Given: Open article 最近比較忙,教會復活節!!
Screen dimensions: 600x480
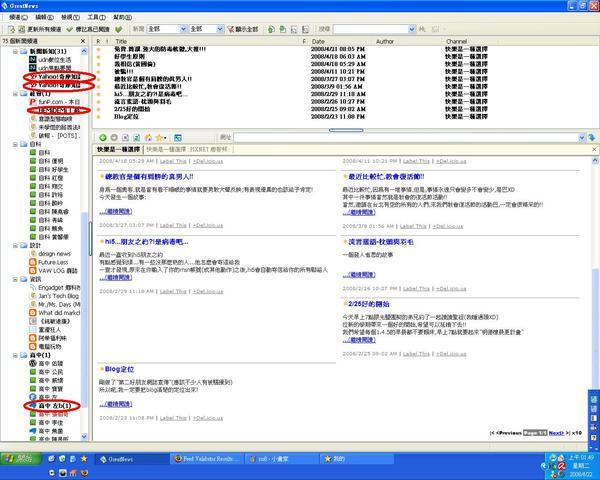Looking at the screenshot, I should pyautogui.click(x=386, y=177).
